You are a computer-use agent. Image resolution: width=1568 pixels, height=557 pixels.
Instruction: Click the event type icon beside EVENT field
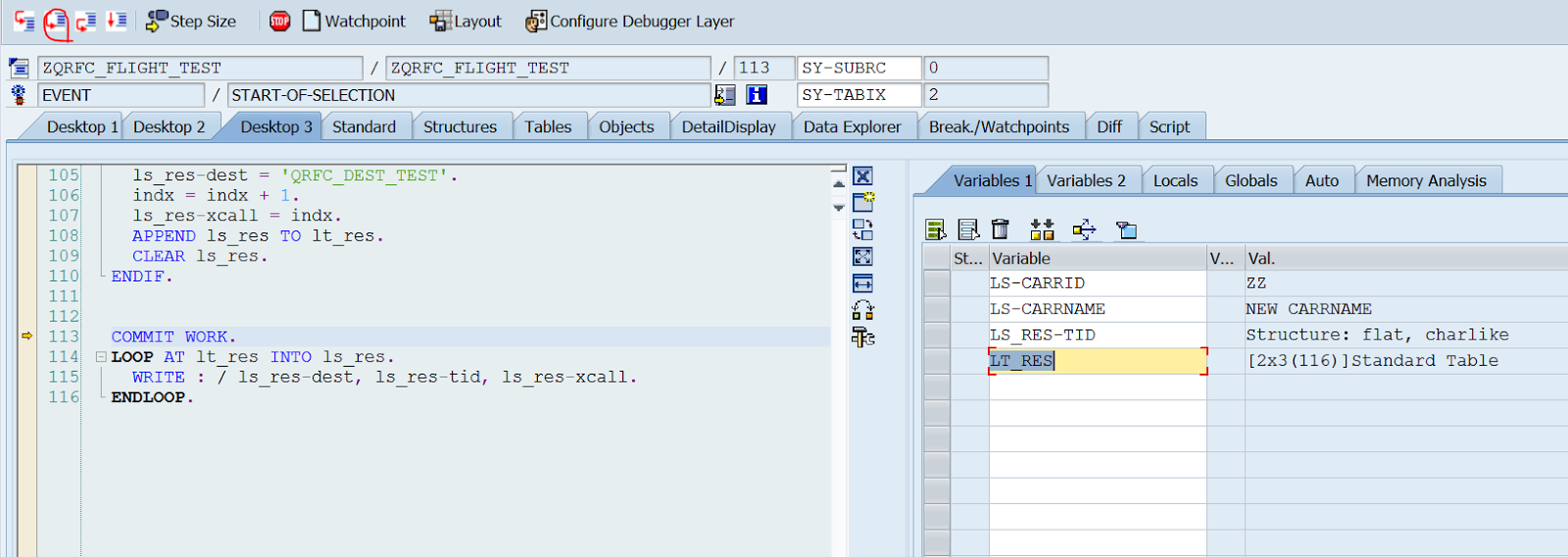(19, 95)
